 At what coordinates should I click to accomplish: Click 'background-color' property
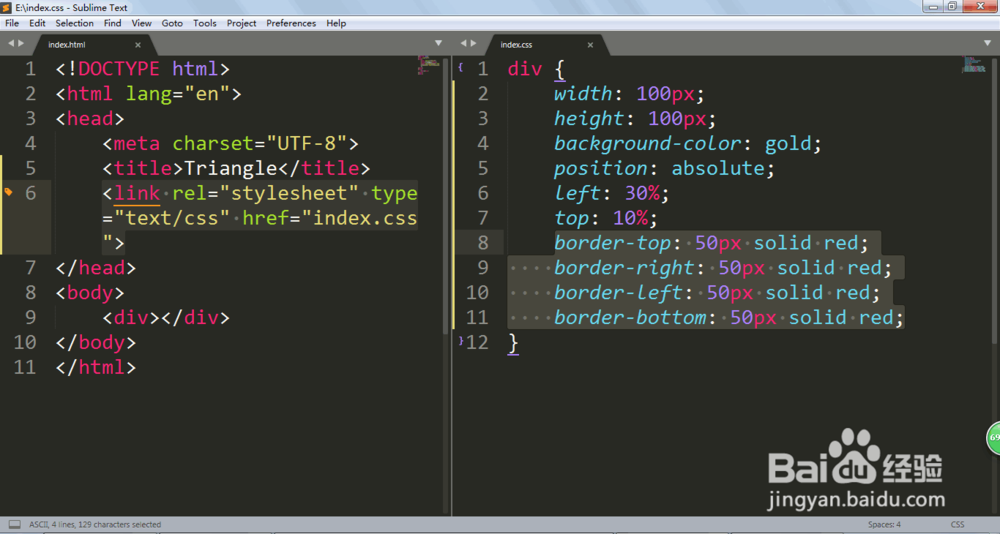point(648,144)
